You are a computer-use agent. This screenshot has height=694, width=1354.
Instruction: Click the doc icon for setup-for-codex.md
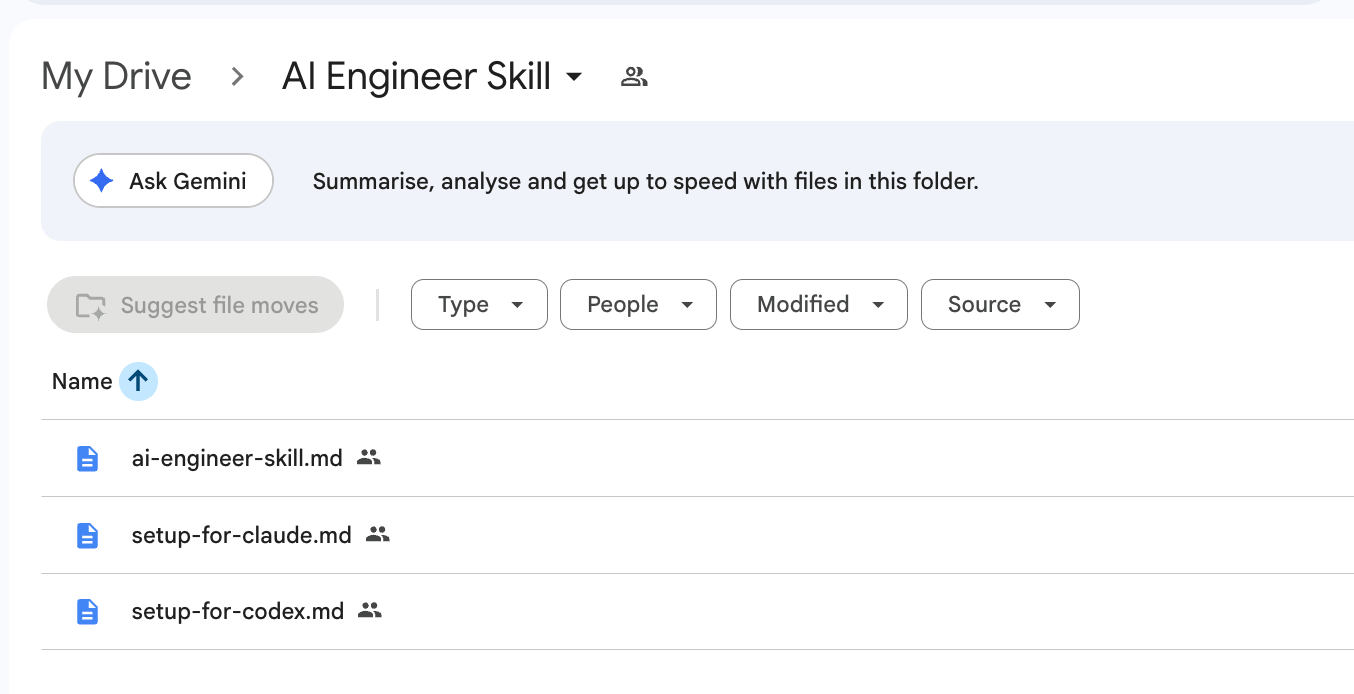pos(88,611)
